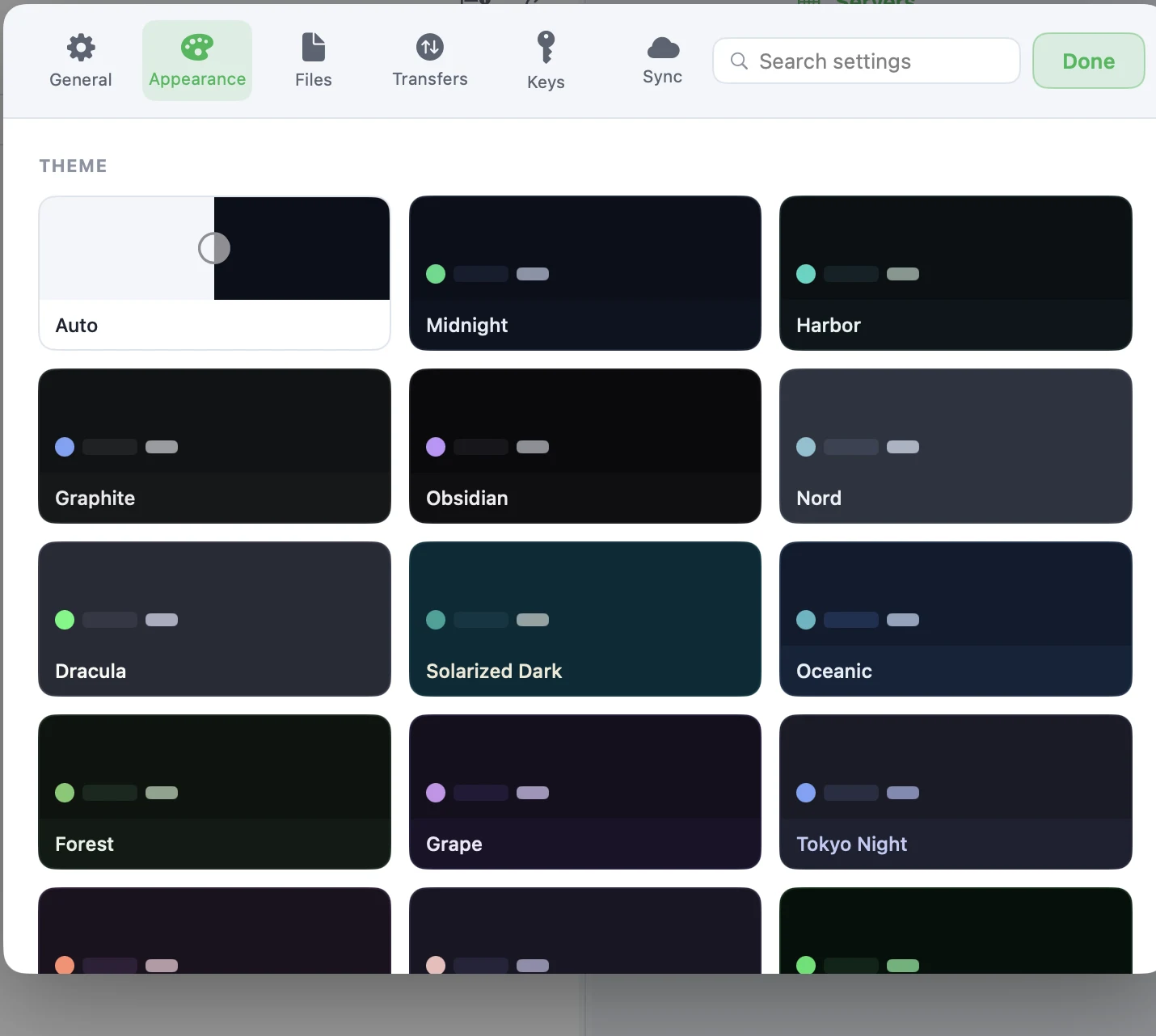Open the Sync cloud icon
Screen dimensions: 1156x1036
point(663,48)
